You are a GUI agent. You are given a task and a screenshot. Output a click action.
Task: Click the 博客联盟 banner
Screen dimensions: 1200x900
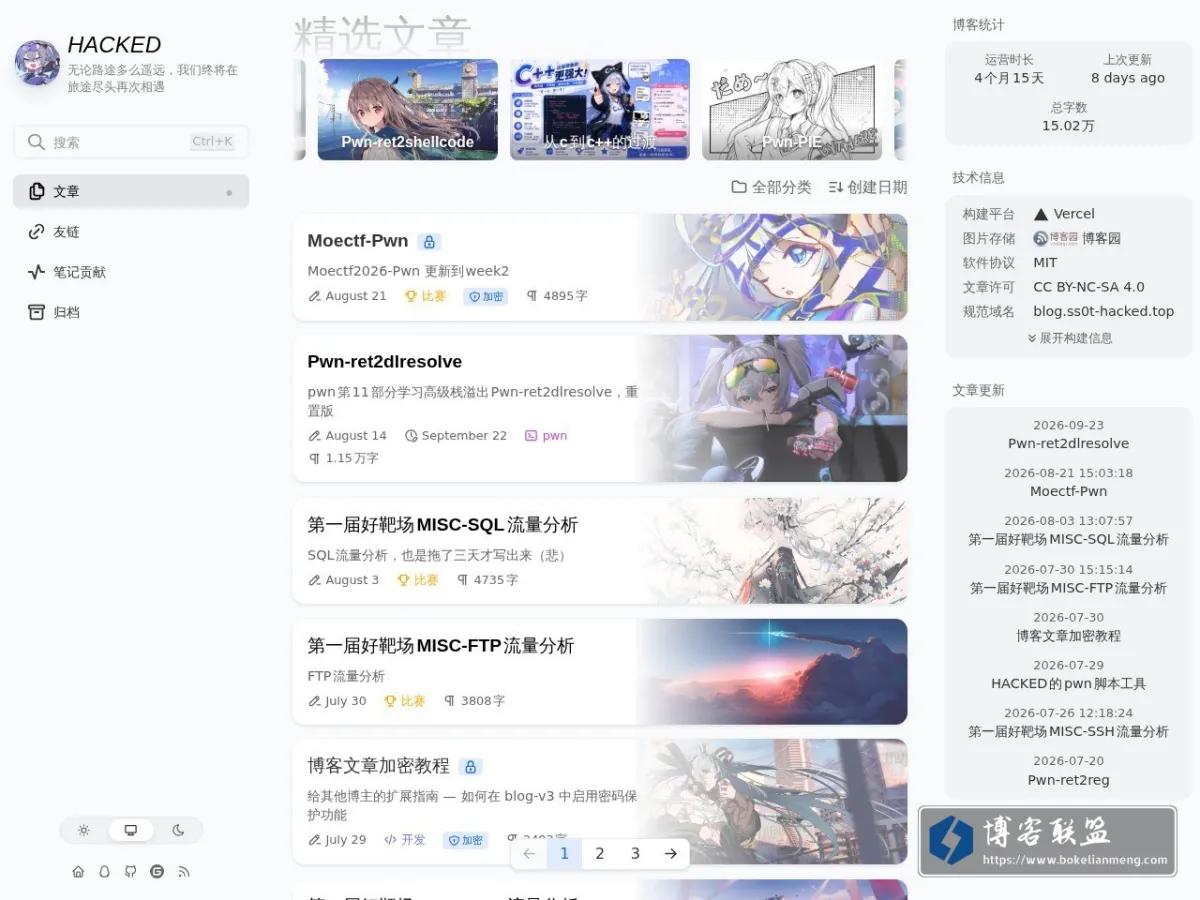[x=1047, y=841]
